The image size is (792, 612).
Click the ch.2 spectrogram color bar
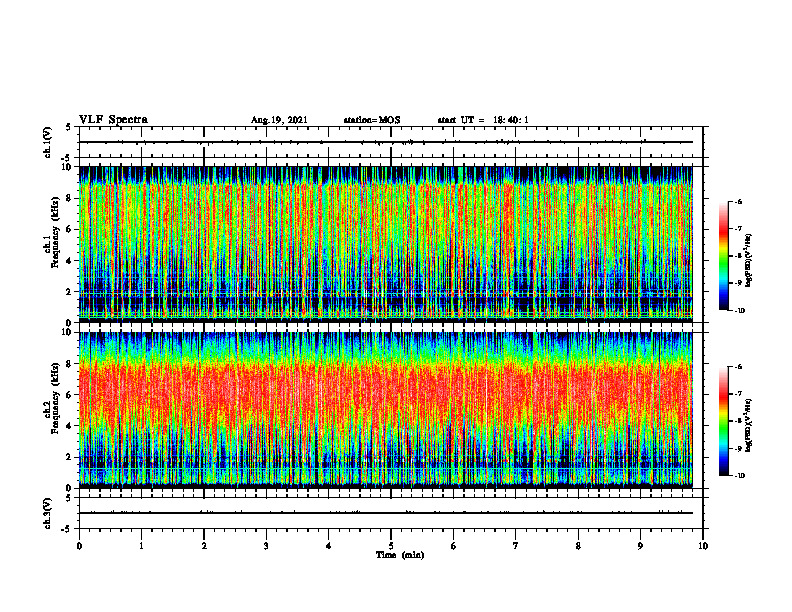723,421
